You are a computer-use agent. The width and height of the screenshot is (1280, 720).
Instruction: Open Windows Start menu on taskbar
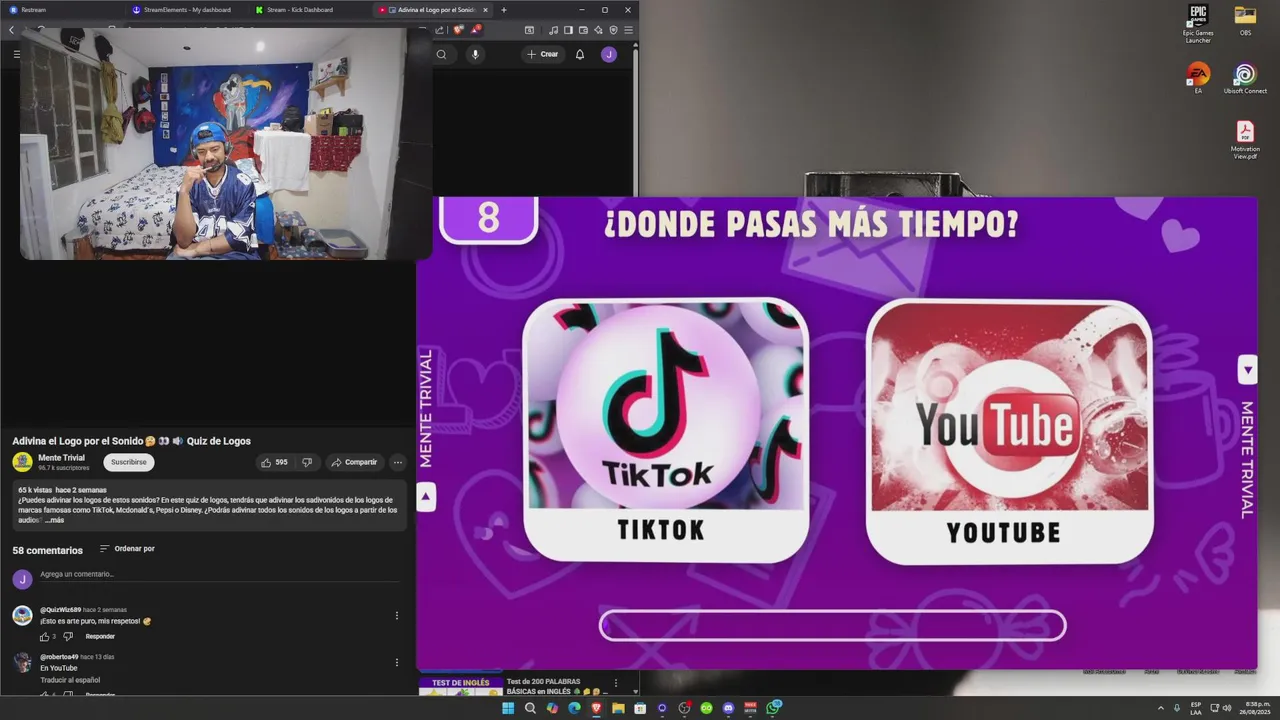[x=508, y=708]
